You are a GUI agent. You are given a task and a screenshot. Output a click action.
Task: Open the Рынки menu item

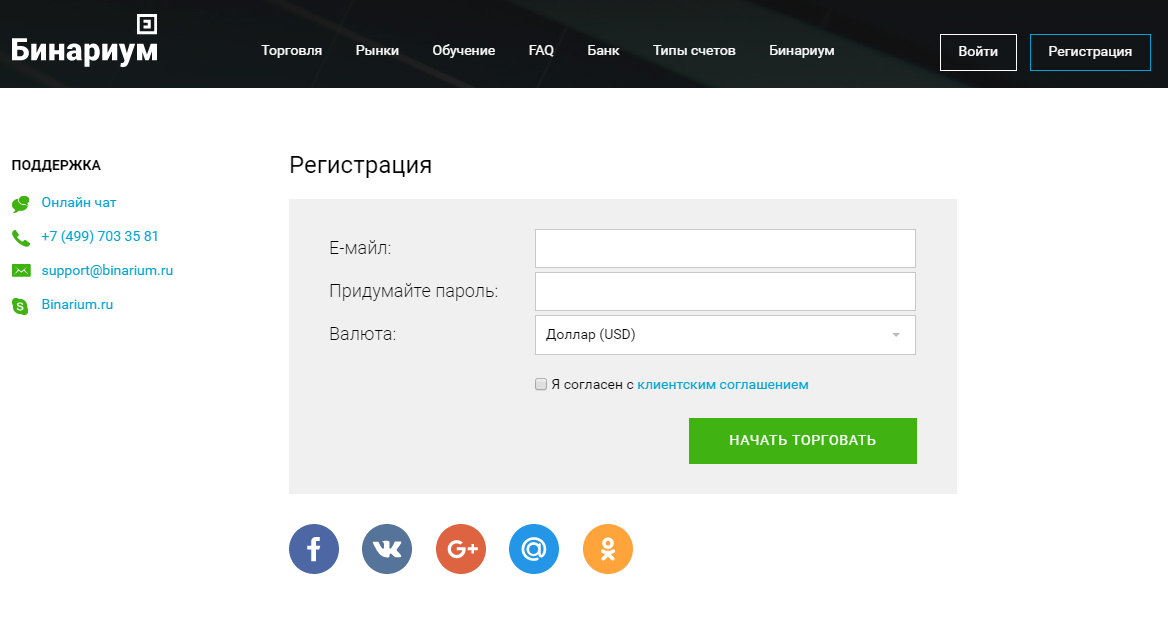pos(377,51)
